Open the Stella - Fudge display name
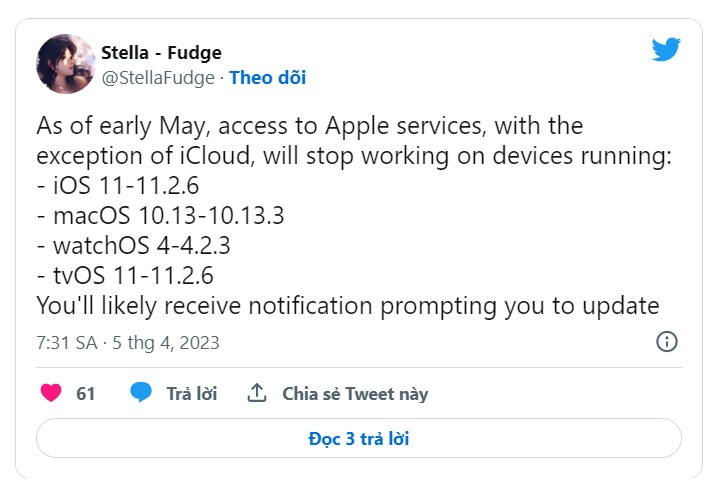The height and width of the screenshot is (487, 721). (x=161, y=52)
